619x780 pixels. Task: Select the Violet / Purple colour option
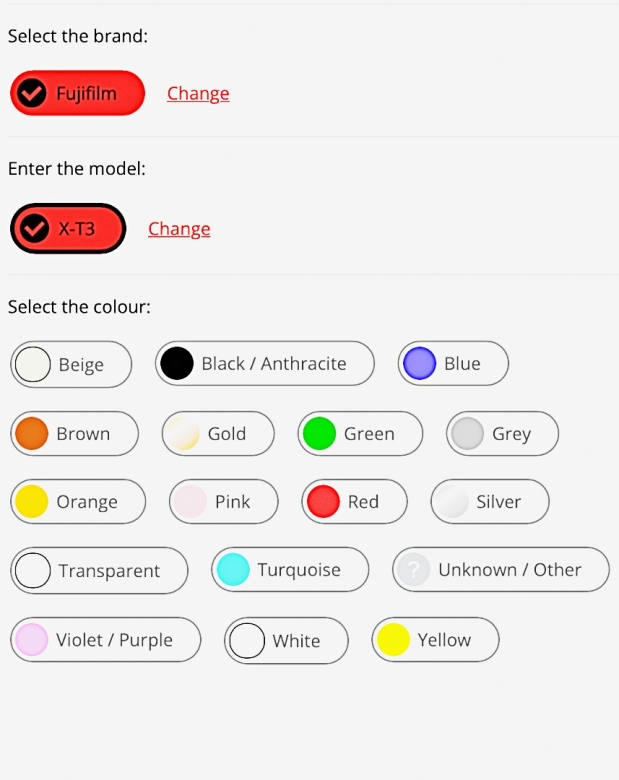click(105, 640)
